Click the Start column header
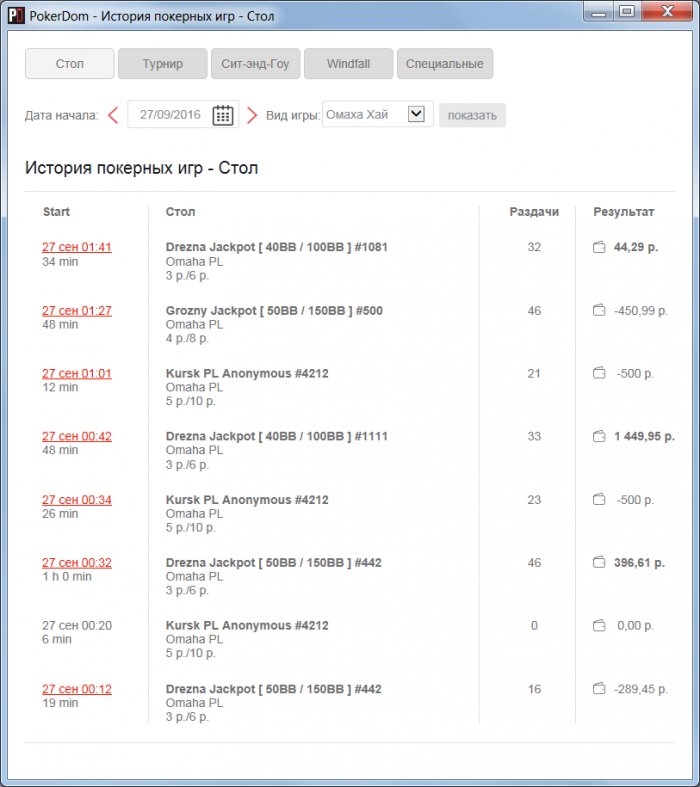 pos(56,212)
